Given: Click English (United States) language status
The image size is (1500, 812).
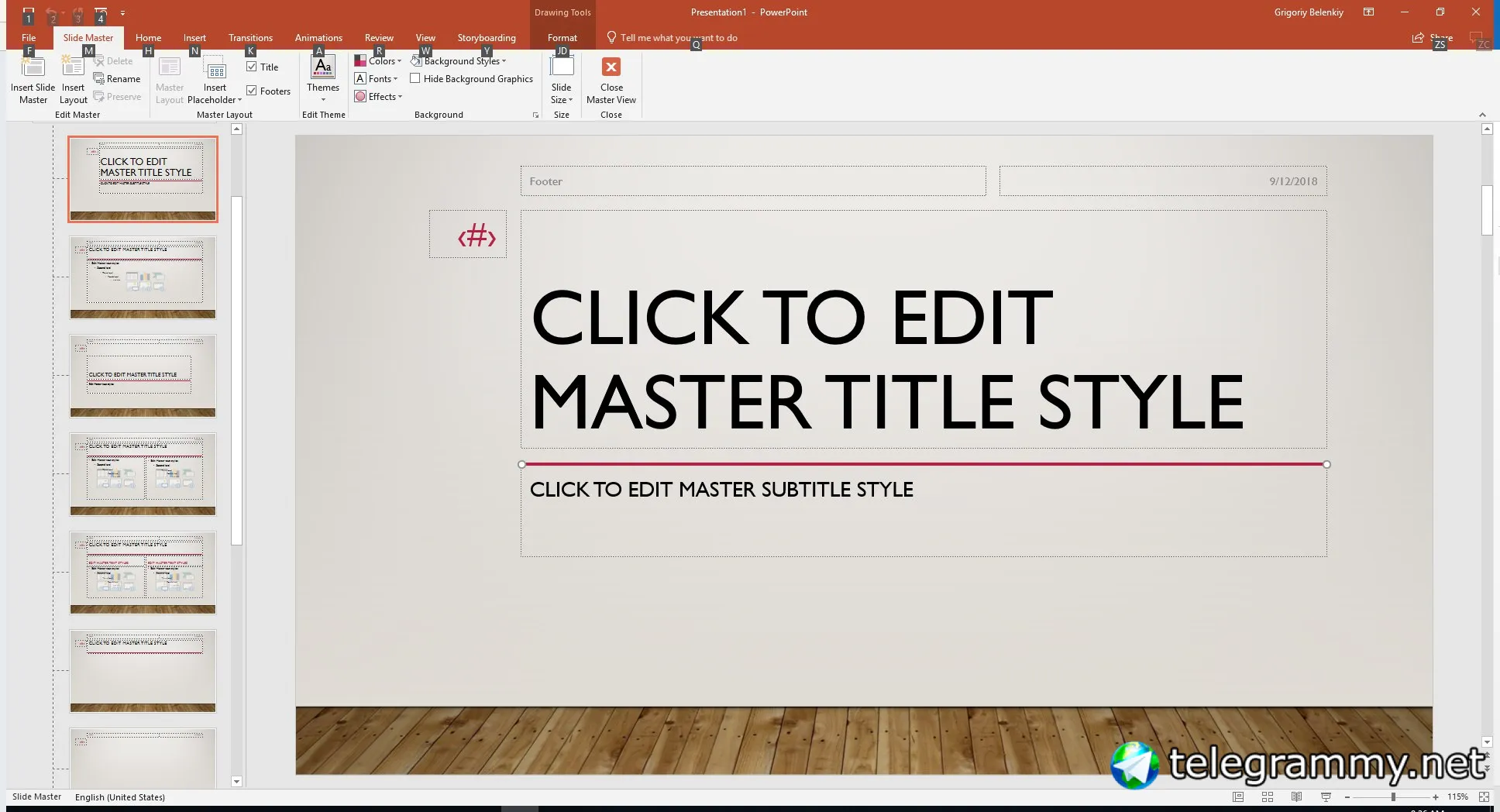Looking at the screenshot, I should (x=120, y=797).
